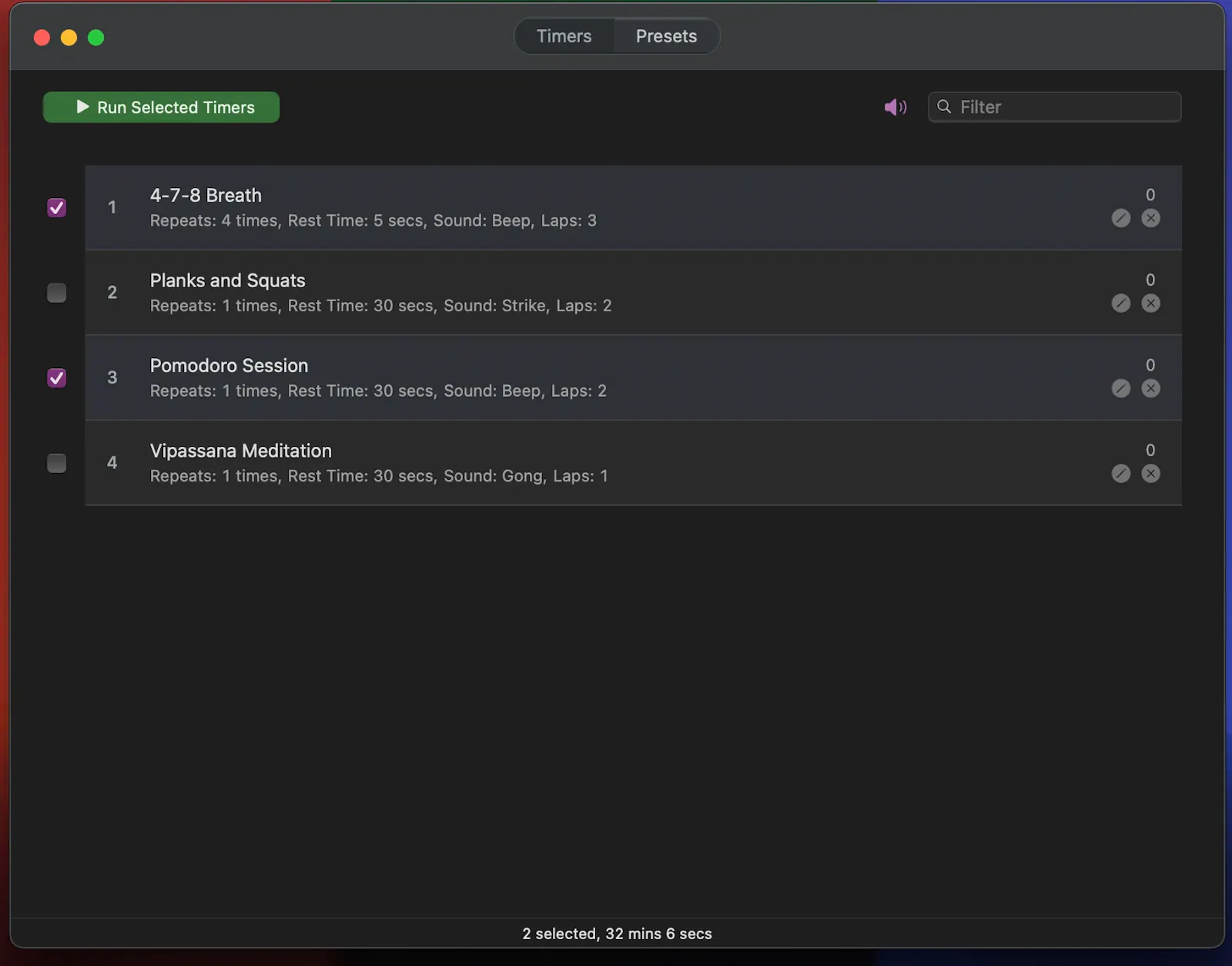Delete the Pomodoro Session preset
Viewport: 1232px width, 966px height.
1150,388
